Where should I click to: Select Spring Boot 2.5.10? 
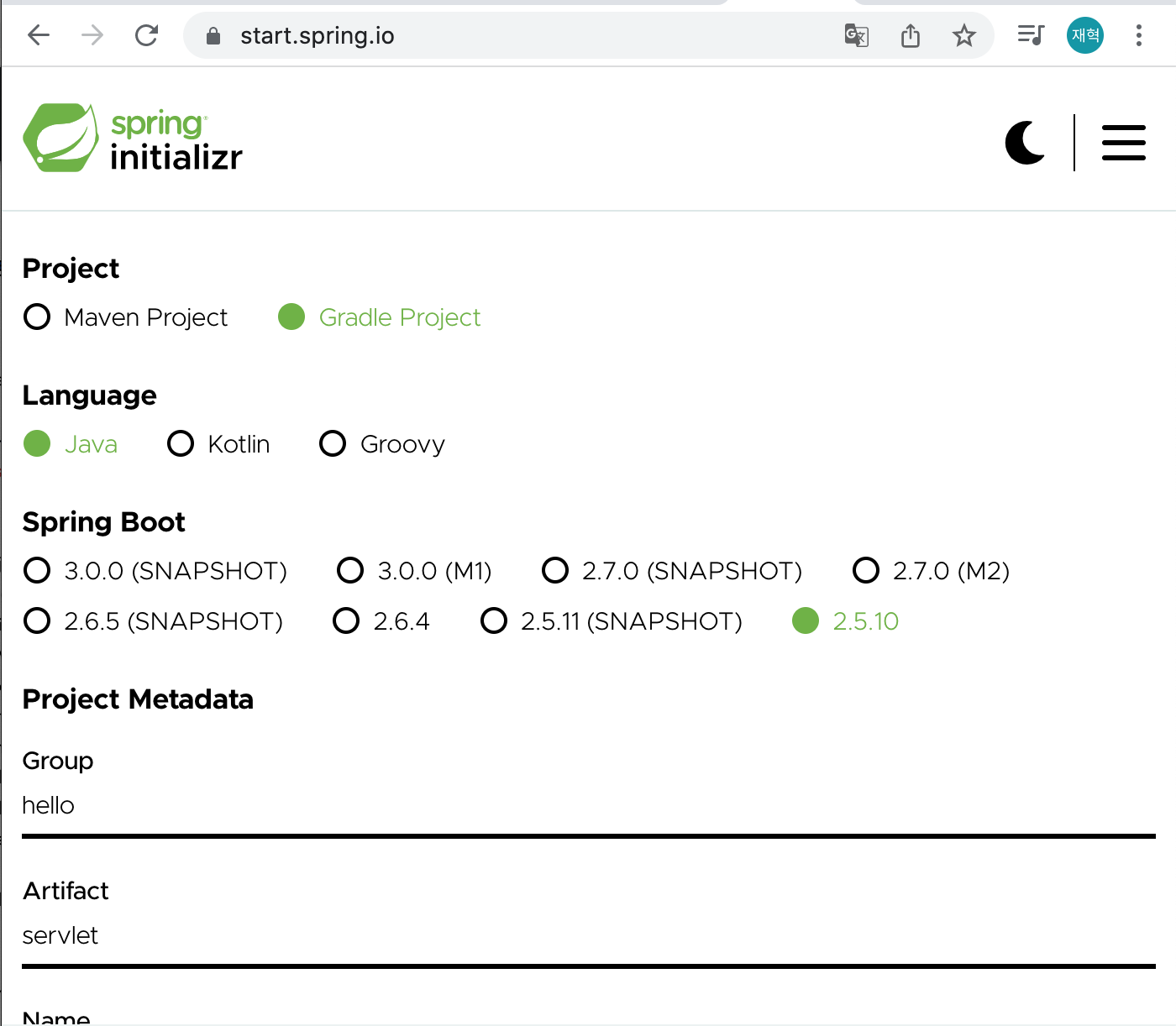(846, 621)
